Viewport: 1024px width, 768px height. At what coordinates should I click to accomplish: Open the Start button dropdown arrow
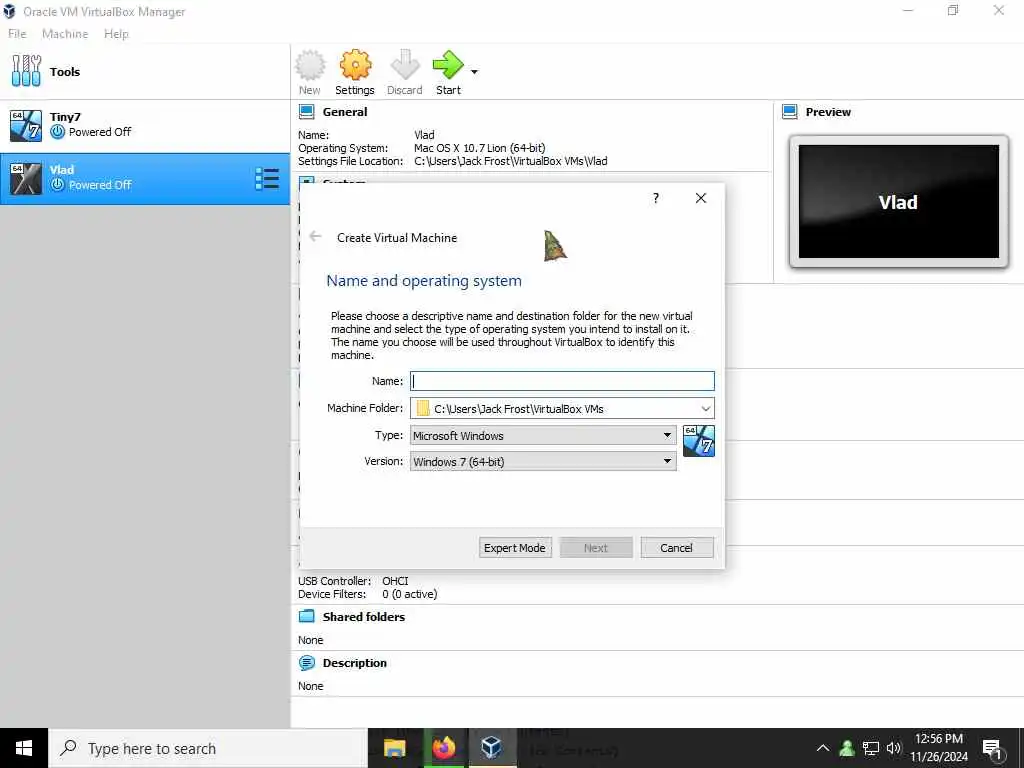474,72
